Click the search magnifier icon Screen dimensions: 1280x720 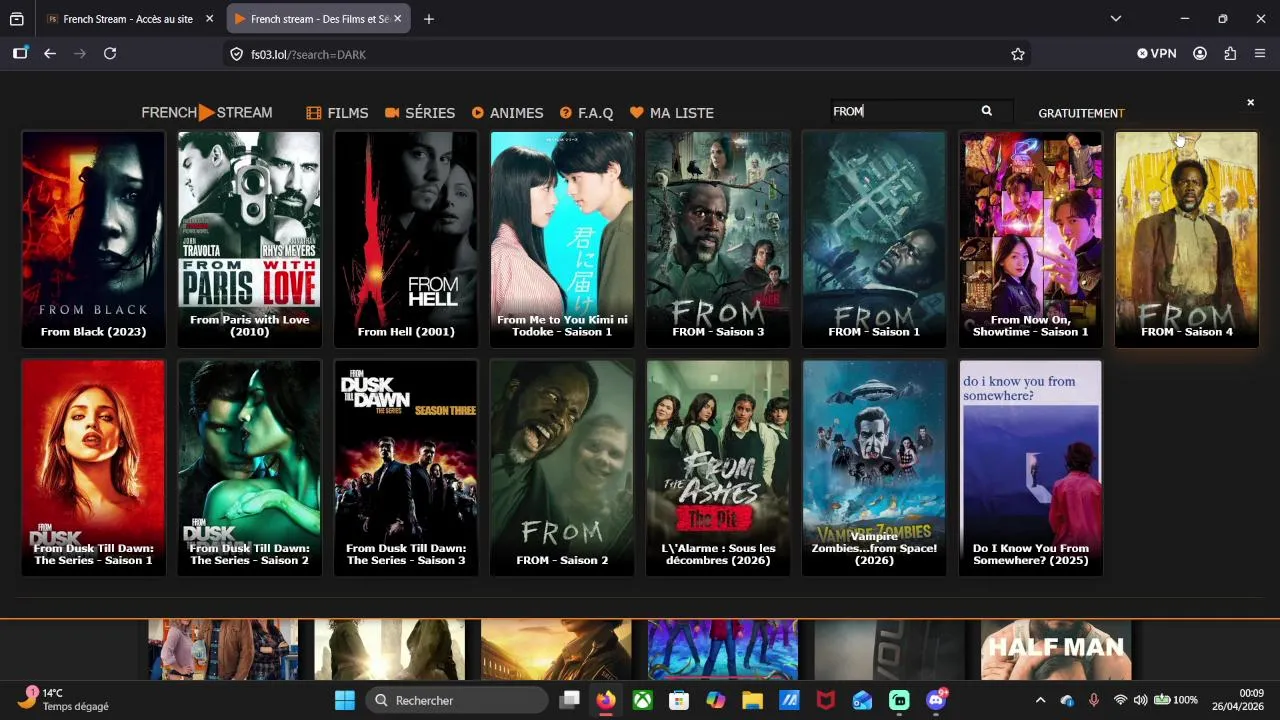coord(986,111)
